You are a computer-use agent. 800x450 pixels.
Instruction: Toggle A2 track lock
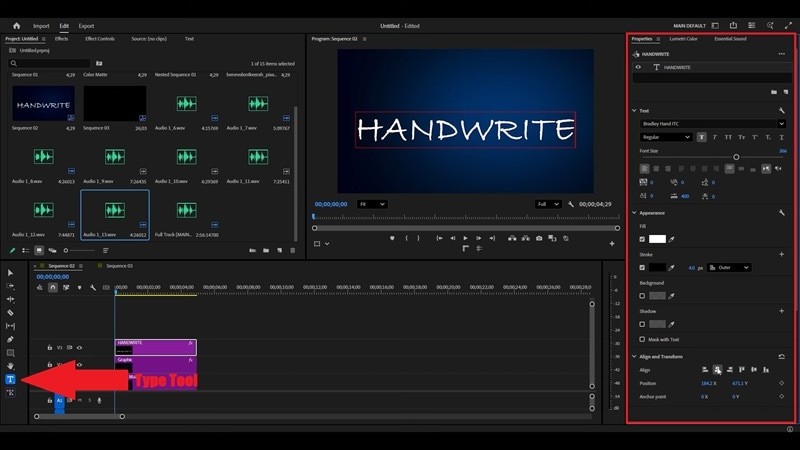point(49,401)
